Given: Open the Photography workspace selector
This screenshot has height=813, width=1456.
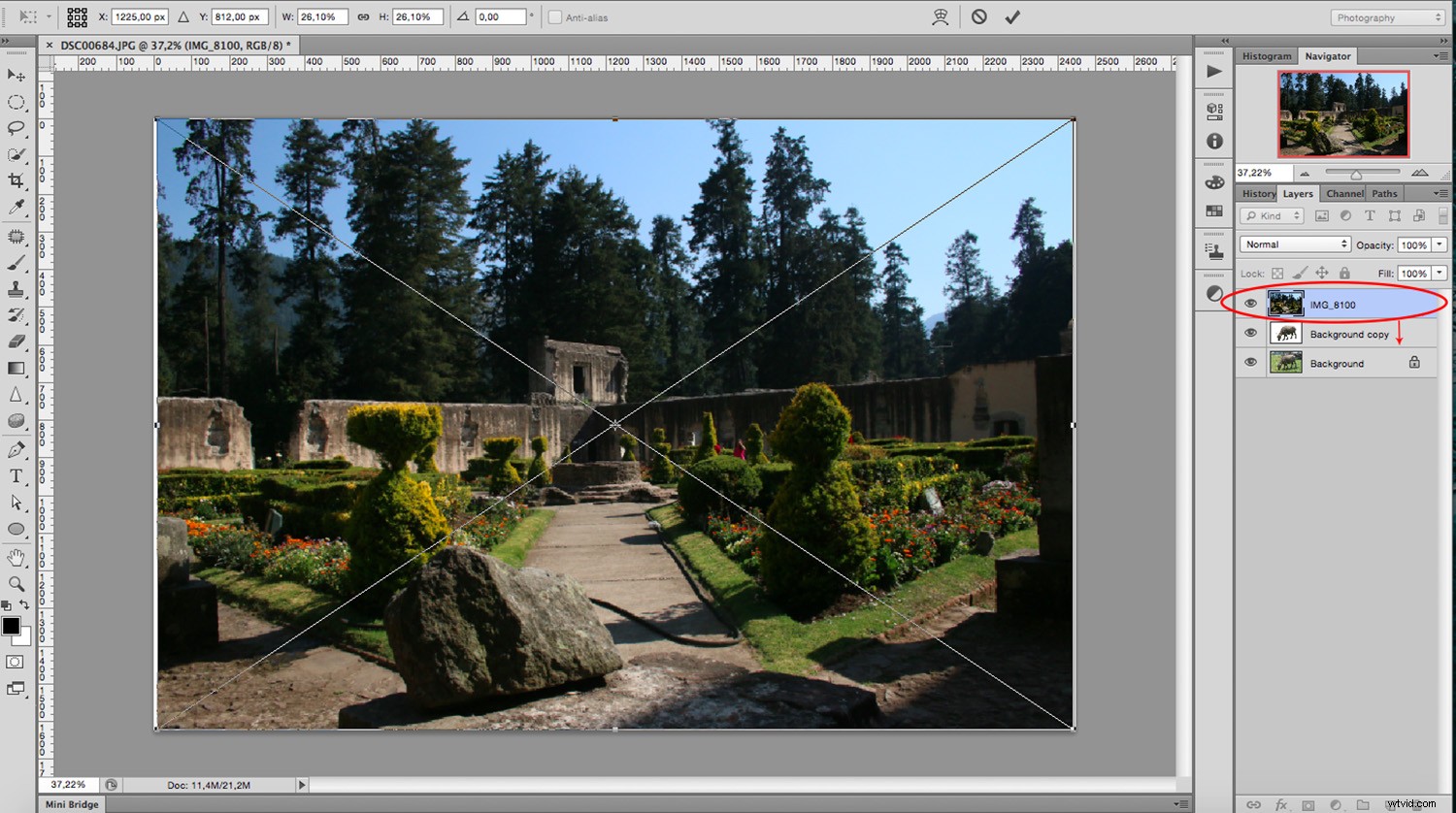Looking at the screenshot, I should pos(1386,16).
